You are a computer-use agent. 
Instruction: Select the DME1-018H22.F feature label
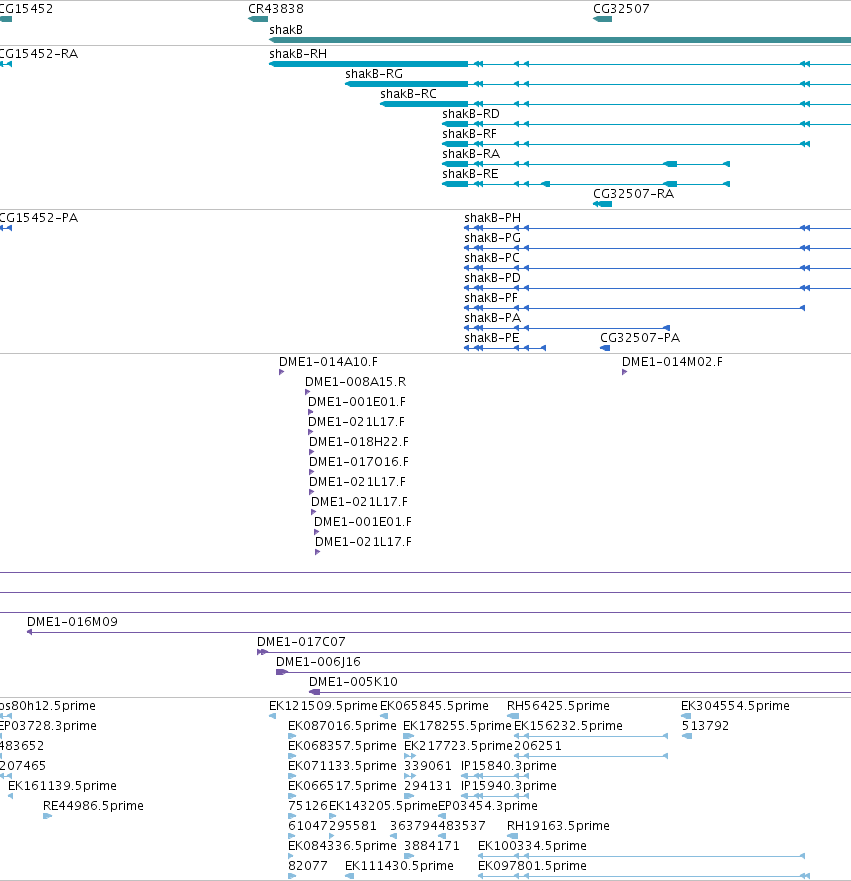click(x=359, y=442)
